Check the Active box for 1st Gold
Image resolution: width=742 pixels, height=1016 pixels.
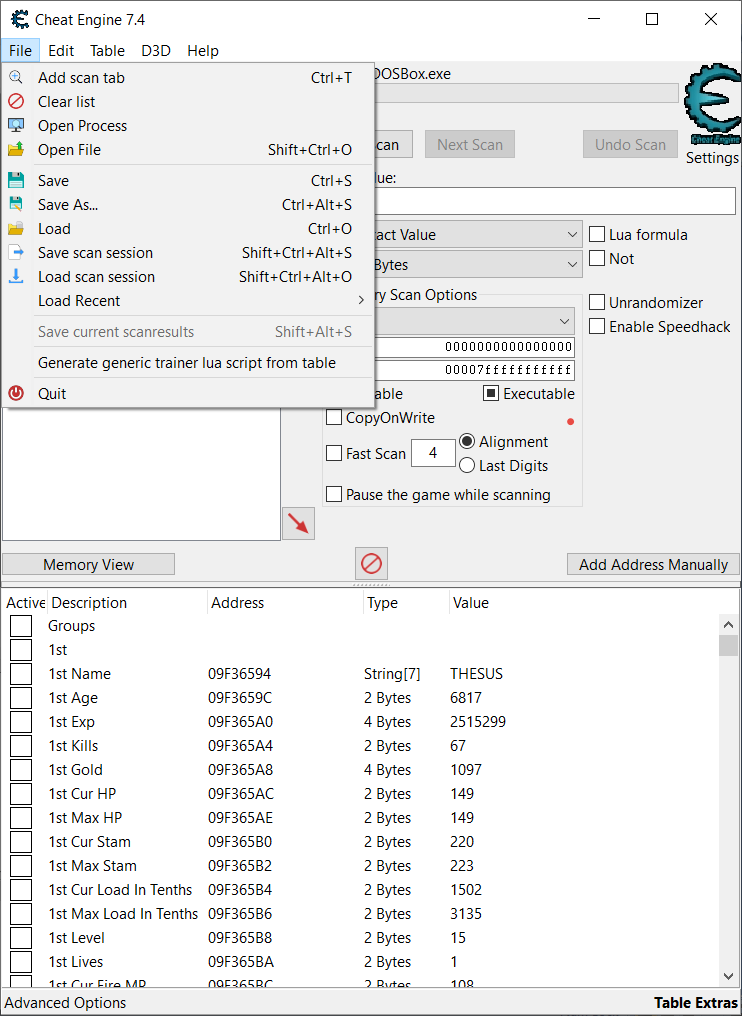tap(21, 770)
